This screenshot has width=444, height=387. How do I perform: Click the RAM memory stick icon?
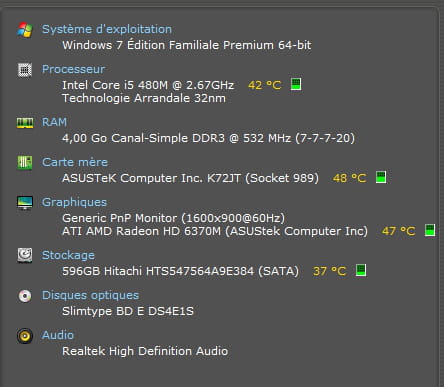[x=25, y=123]
